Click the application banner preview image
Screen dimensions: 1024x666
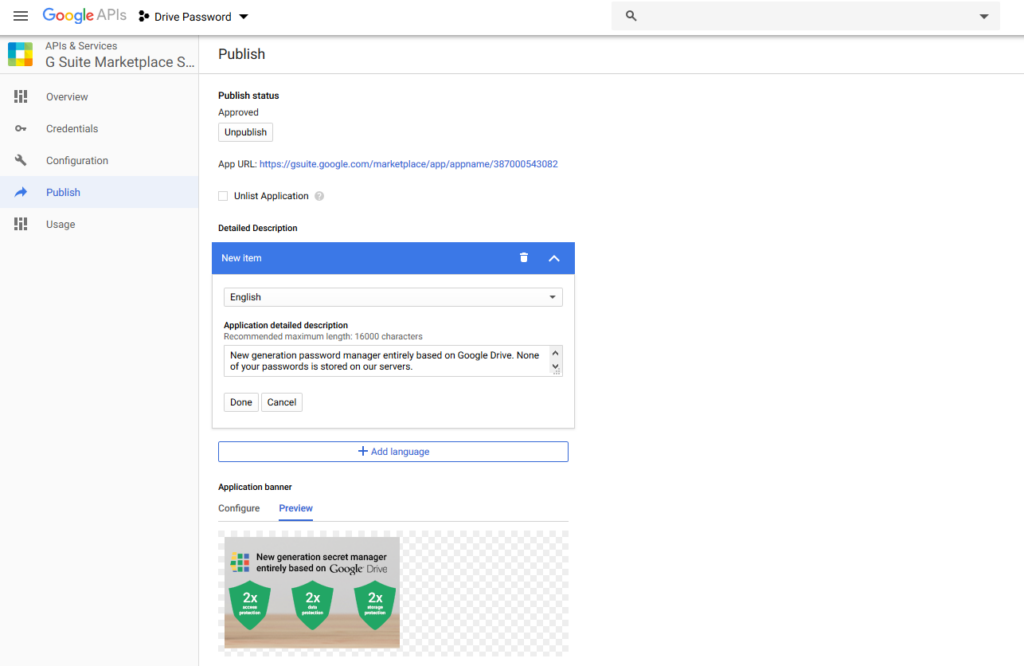[312, 593]
